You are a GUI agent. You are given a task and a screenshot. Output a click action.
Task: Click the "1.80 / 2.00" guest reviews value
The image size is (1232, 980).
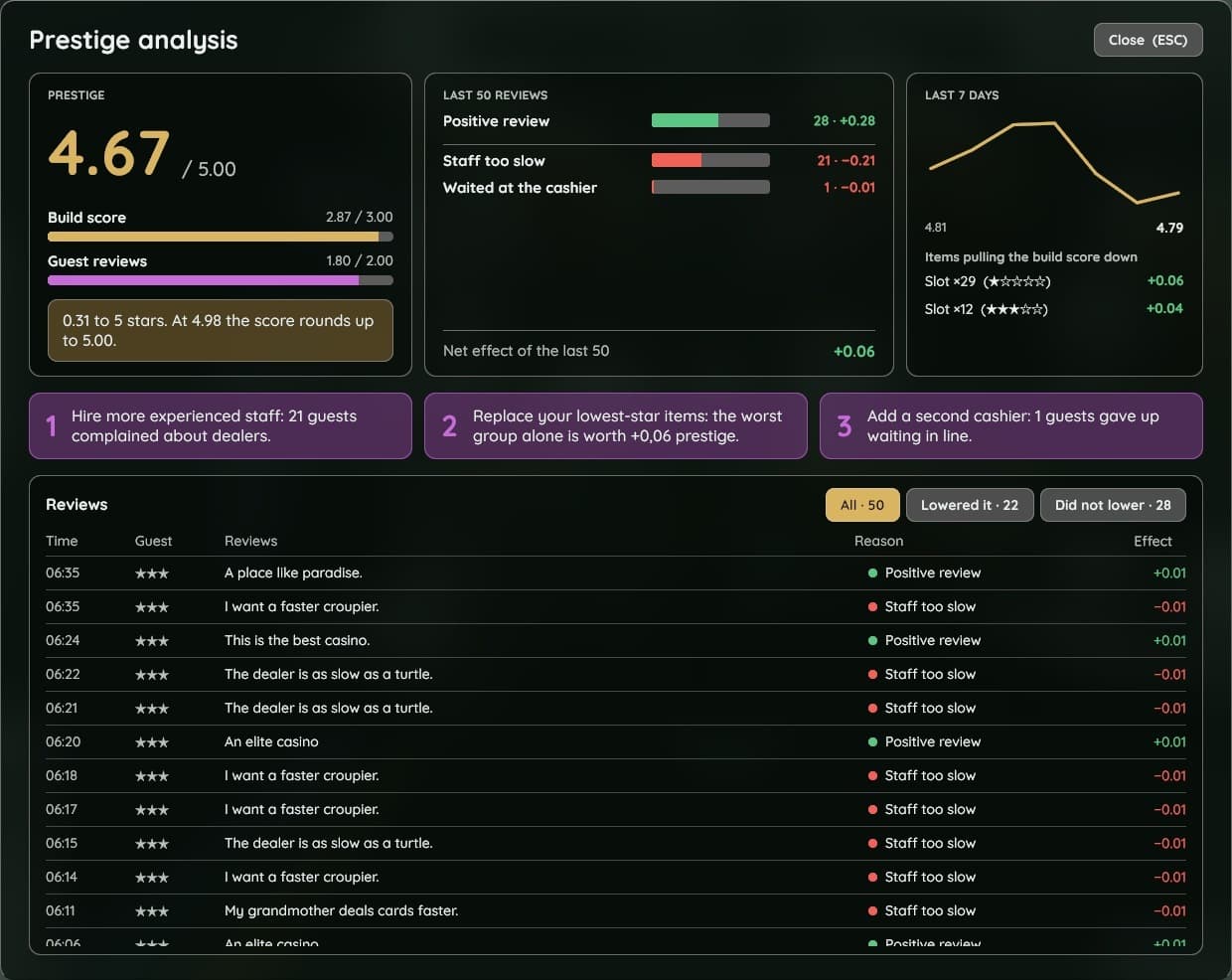(360, 260)
